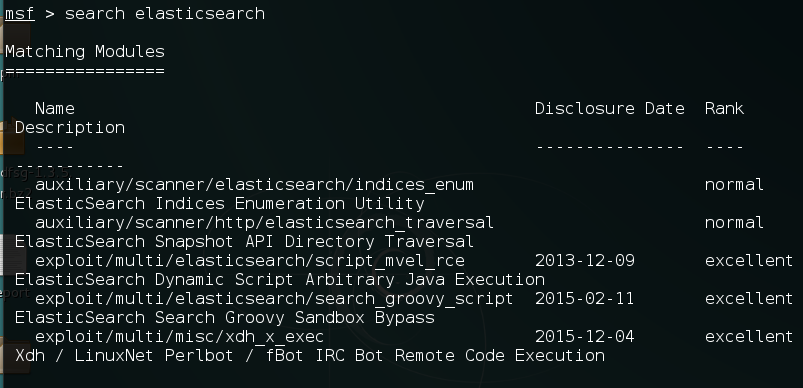Click the Disclosure Date column header
The width and height of the screenshot is (803, 388).
(x=609, y=109)
